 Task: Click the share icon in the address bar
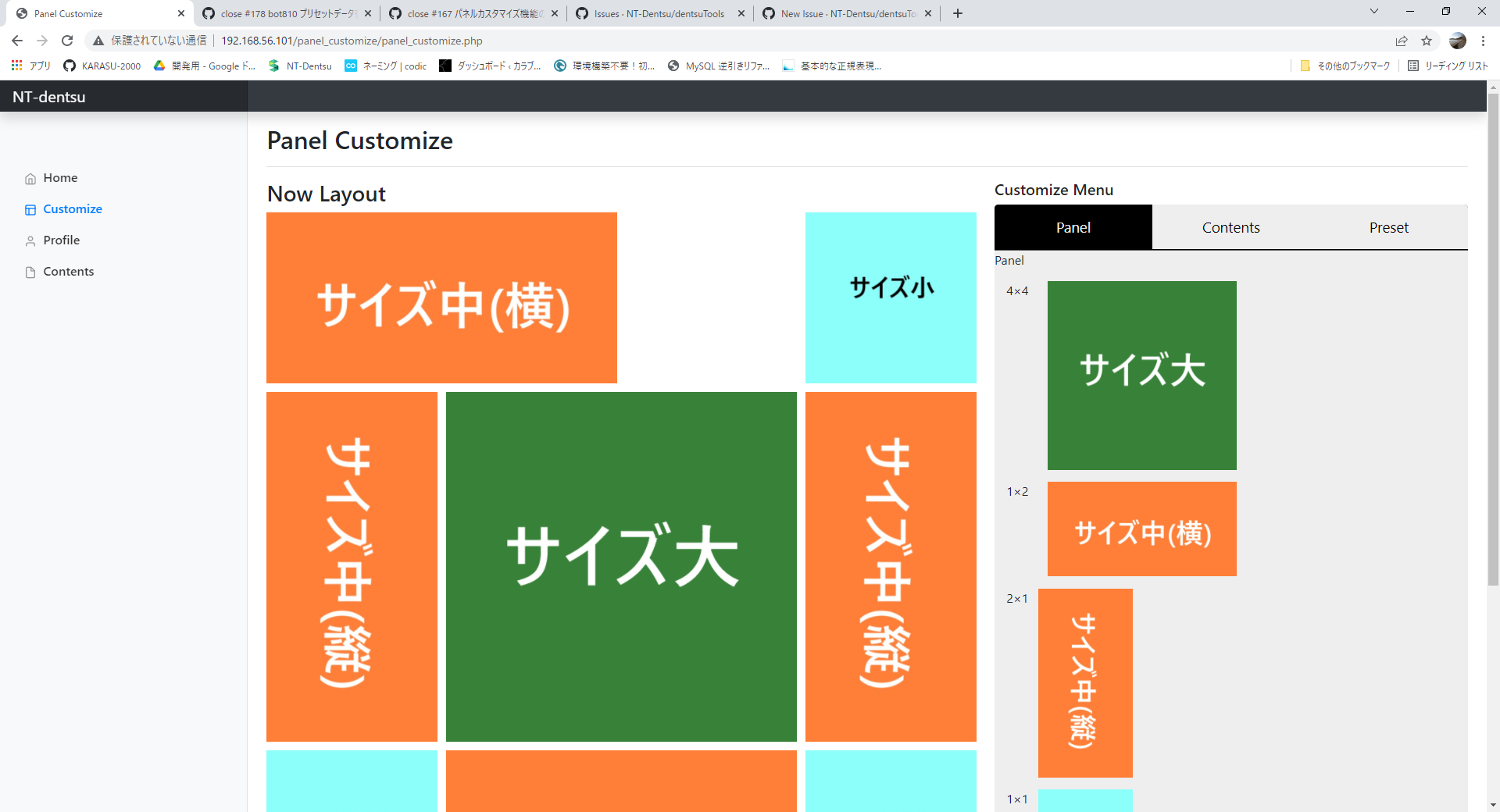1401,41
